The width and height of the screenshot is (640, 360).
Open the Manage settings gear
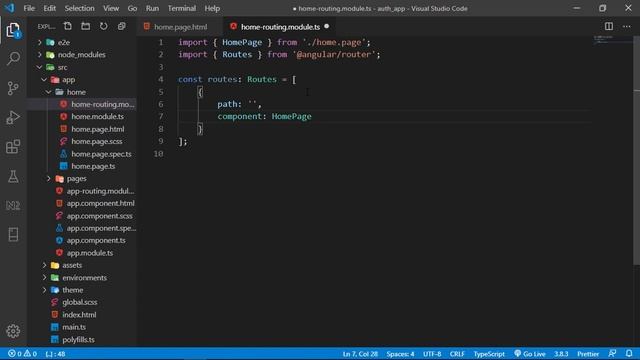(x=13, y=331)
